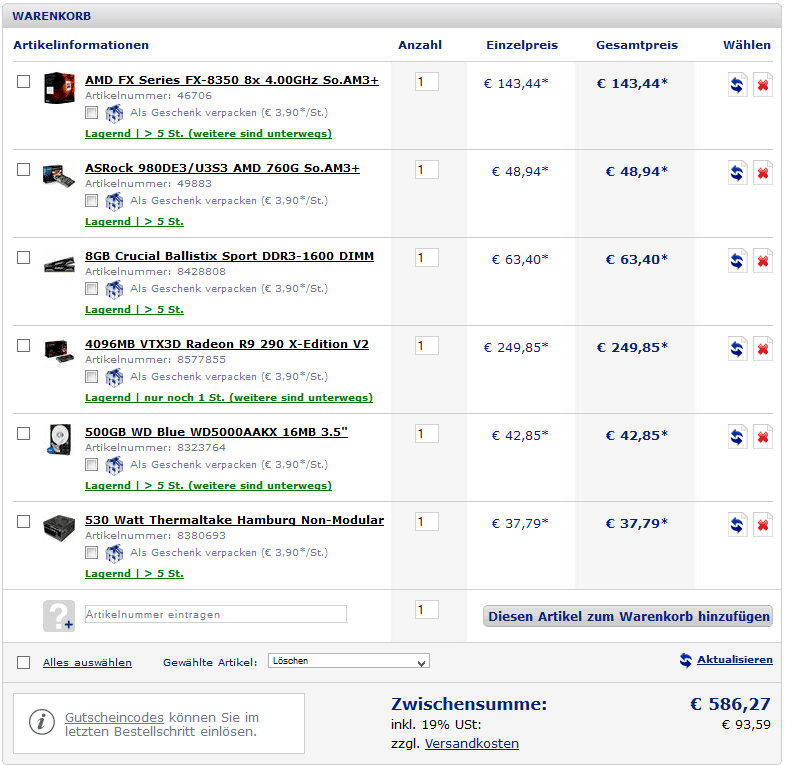785x765 pixels.
Task: Click the Artikelnummer eintragen input field
Action: click(x=215, y=614)
